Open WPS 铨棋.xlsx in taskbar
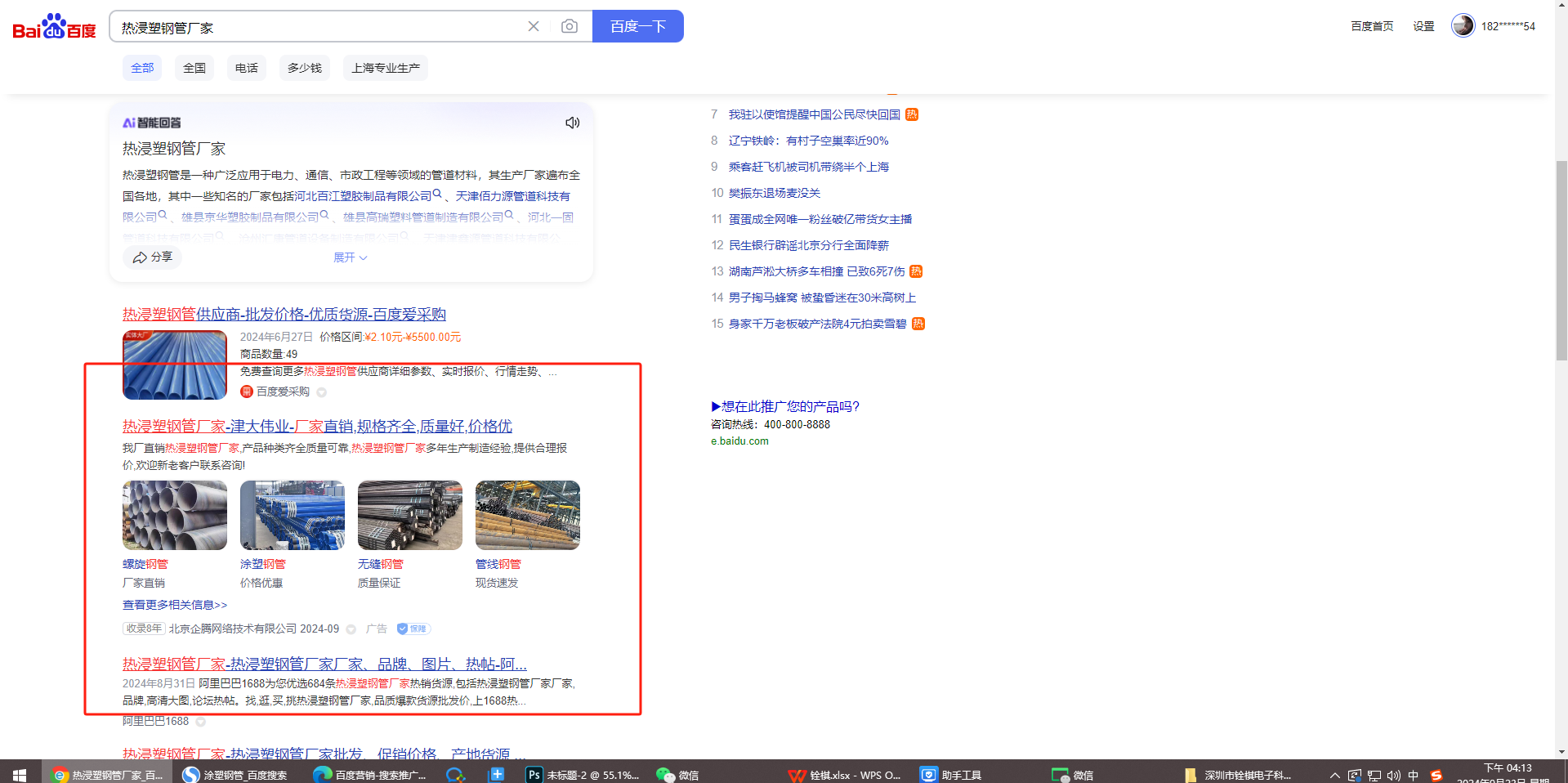This screenshot has width=1568, height=783. (x=845, y=774)
